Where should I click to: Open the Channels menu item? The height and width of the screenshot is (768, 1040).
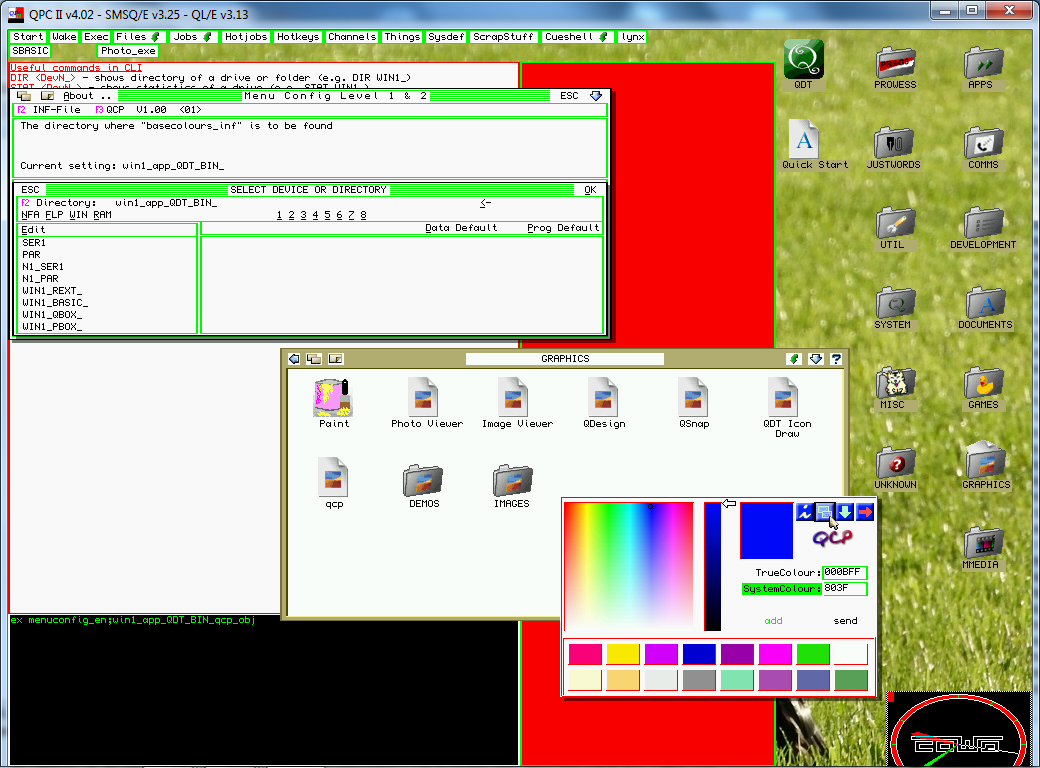click(x=352, y=37)
